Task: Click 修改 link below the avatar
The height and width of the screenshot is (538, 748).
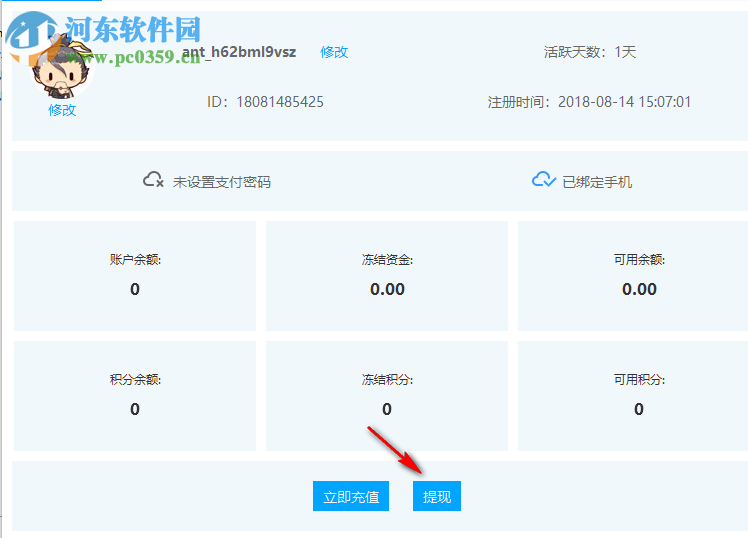Action: 62,110
